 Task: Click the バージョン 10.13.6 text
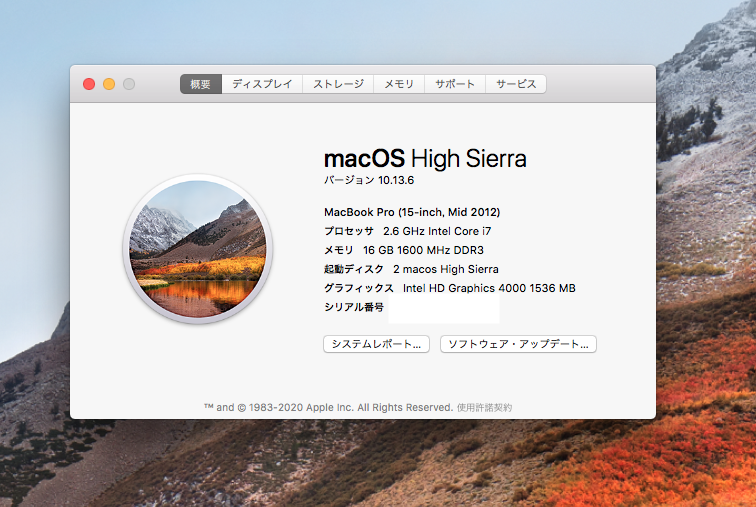369,180
